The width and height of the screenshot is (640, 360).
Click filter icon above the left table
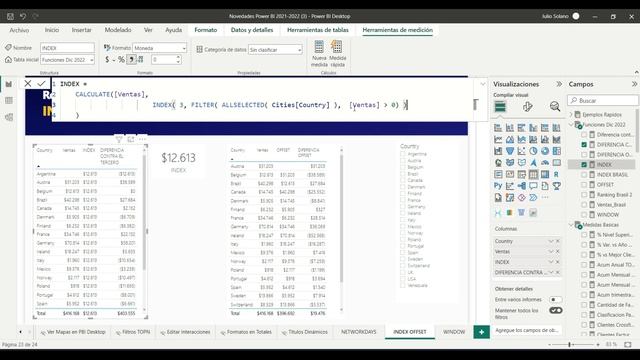click(119, 140)
